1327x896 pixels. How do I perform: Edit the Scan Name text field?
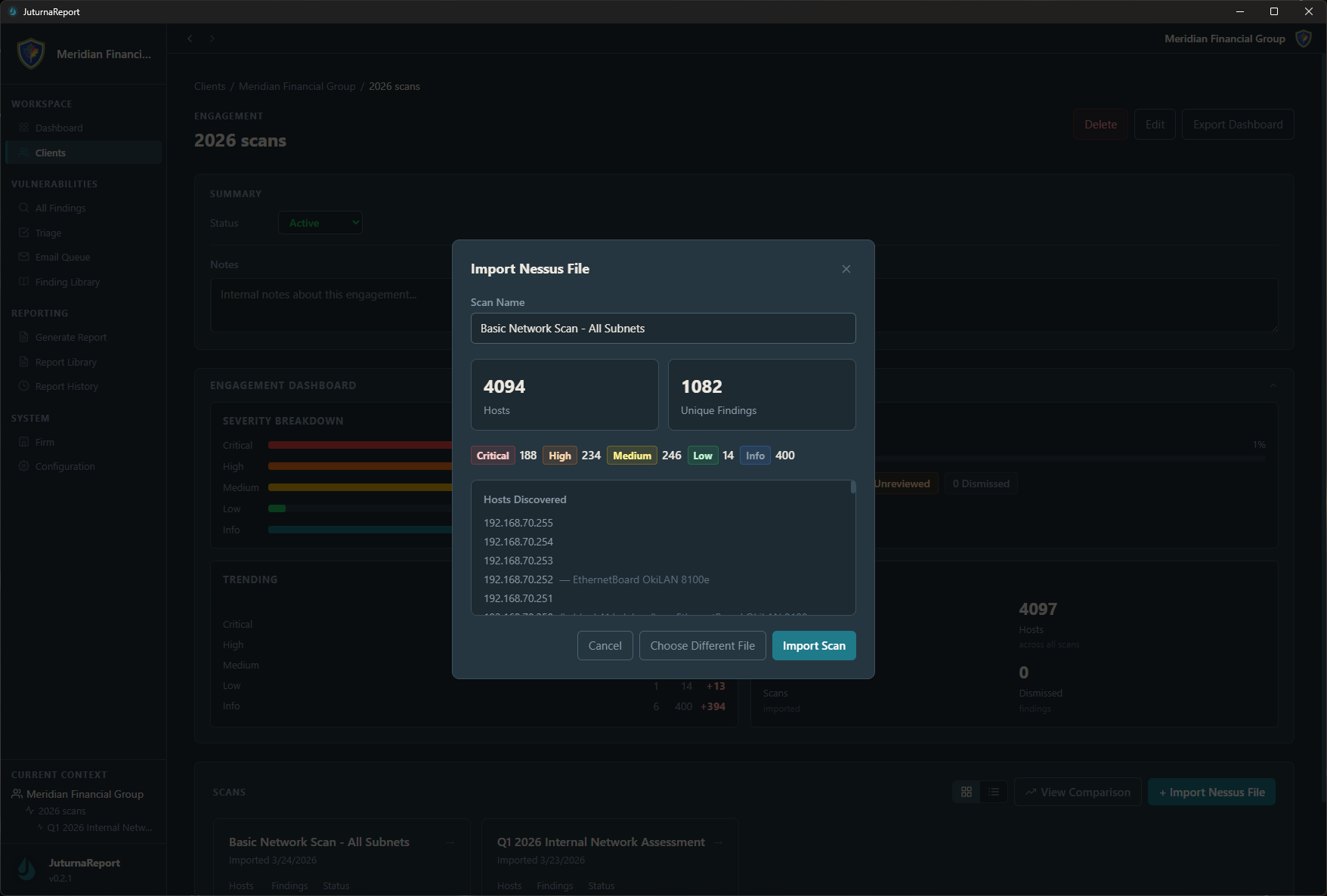coord(663,328)
